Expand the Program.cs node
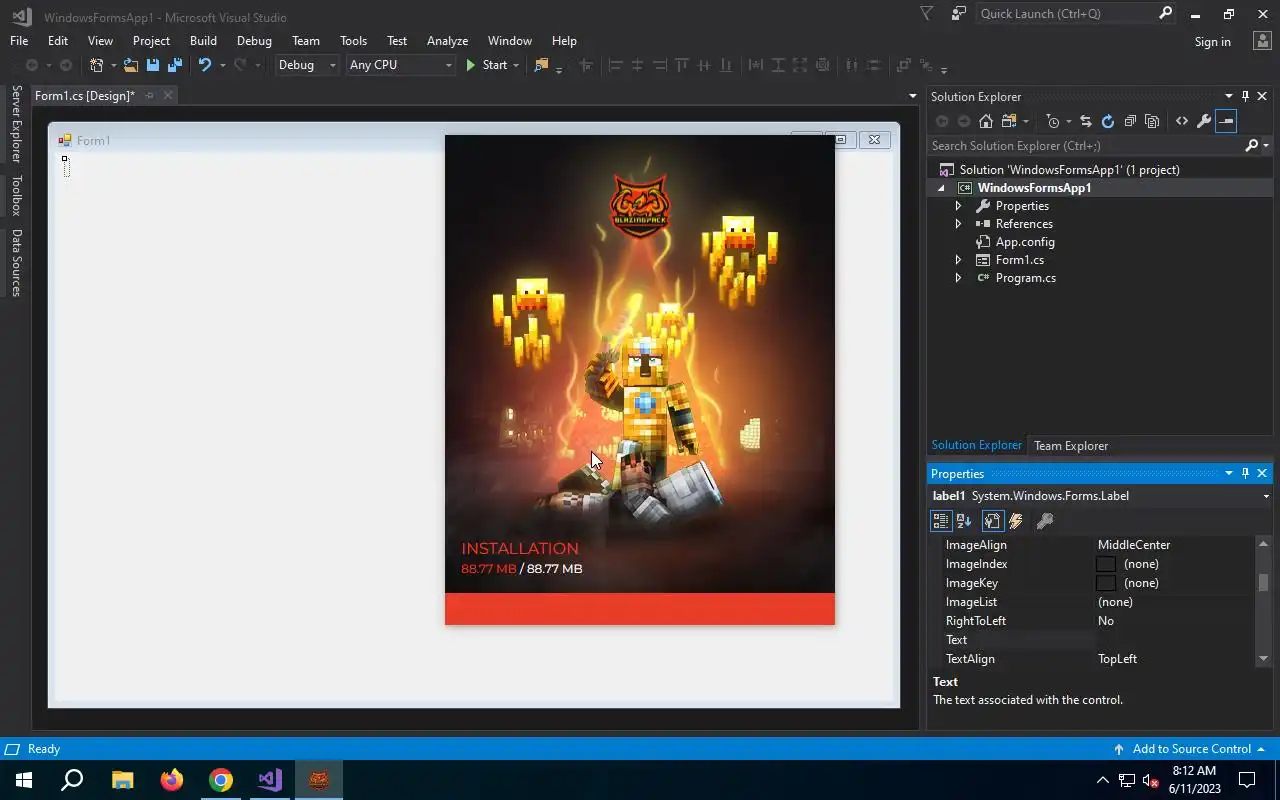1280x800 pixels. 958,278
